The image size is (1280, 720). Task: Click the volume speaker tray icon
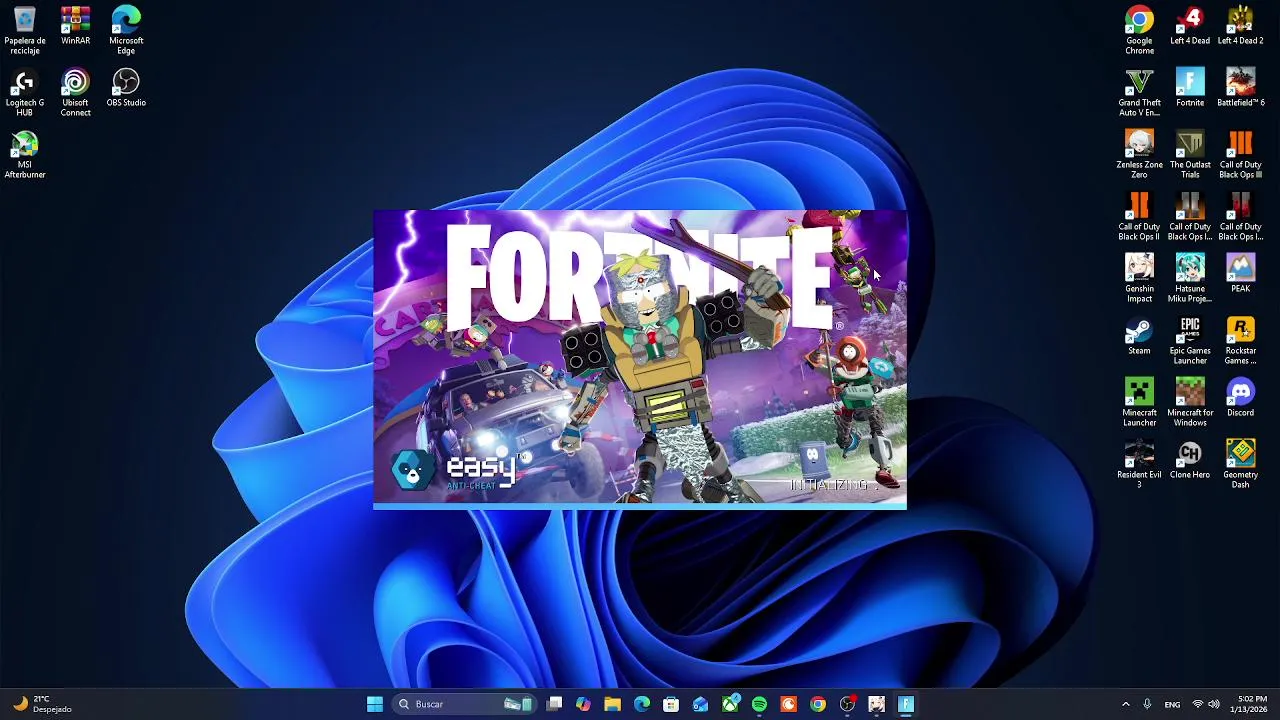point(1214,704)
